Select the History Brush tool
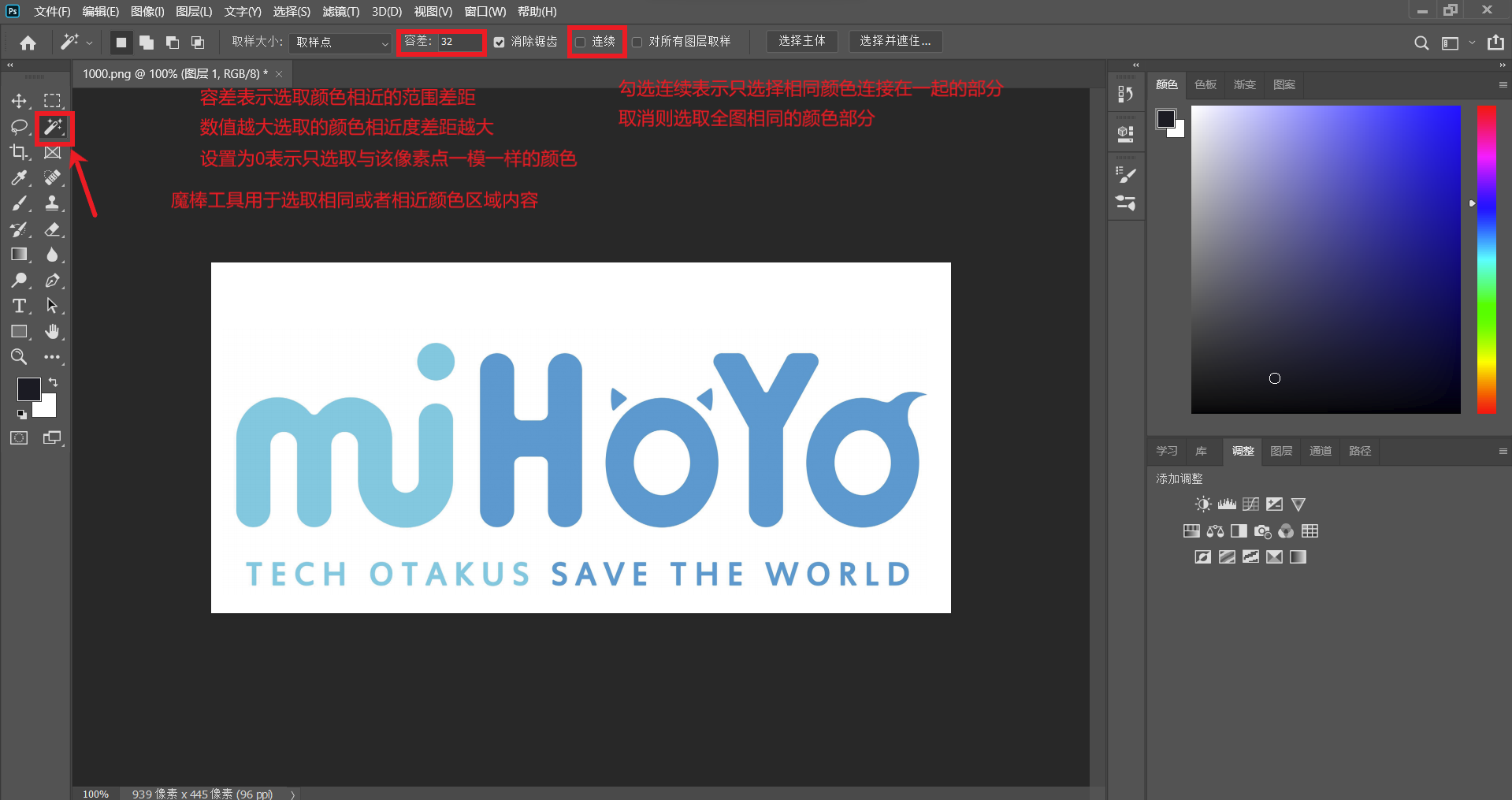This screenshot has width=1512, height=800. click(x=19, y=229)
